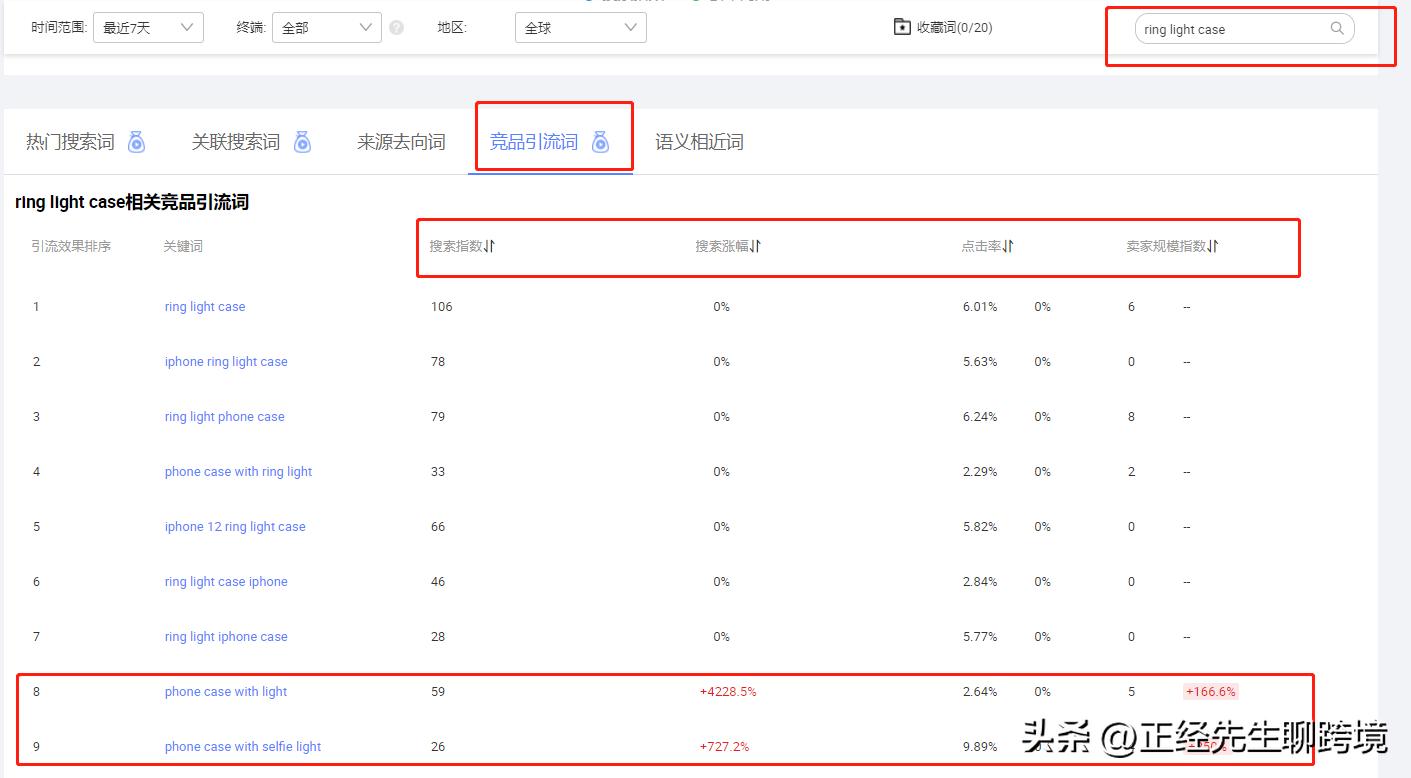Select the 竞品引流词 tab

pos(534,142)
